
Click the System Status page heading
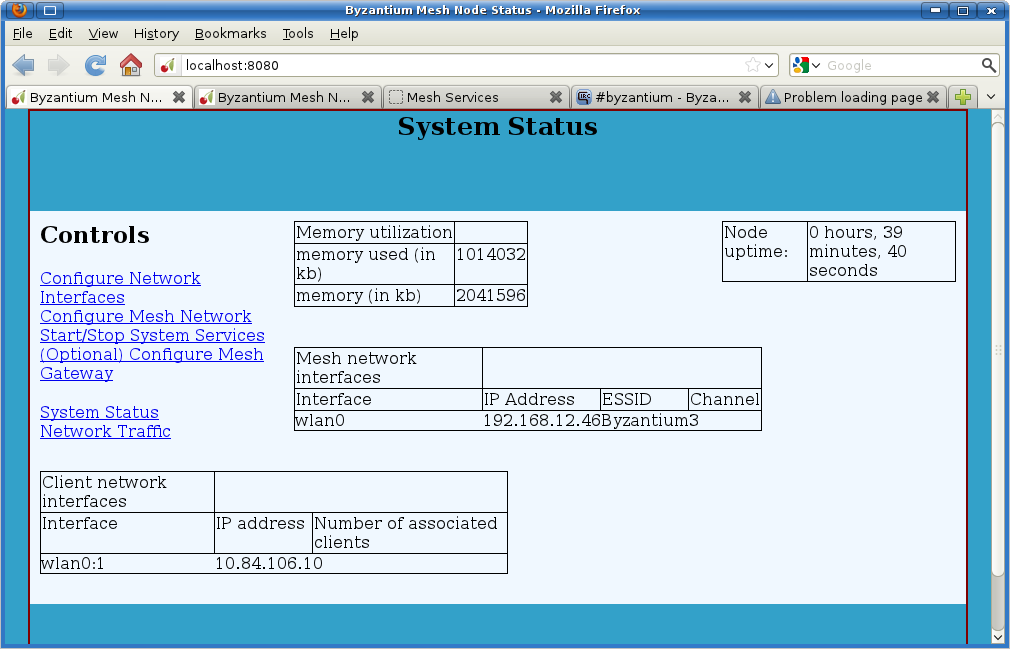point(497,126)
